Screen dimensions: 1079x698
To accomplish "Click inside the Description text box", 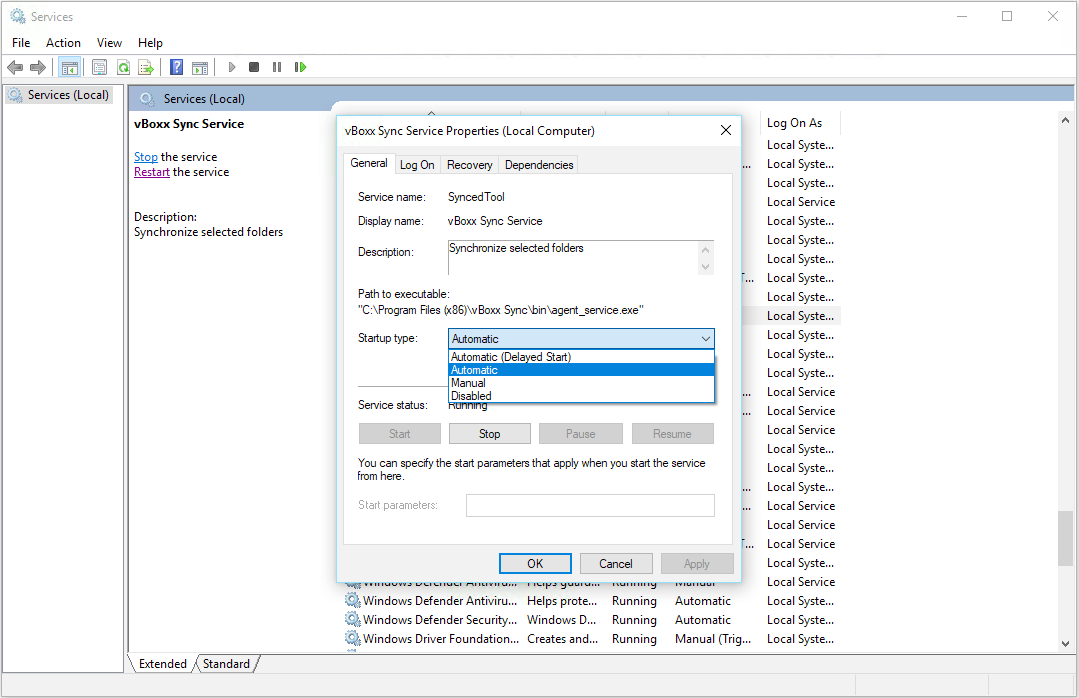I will [573, 257].
